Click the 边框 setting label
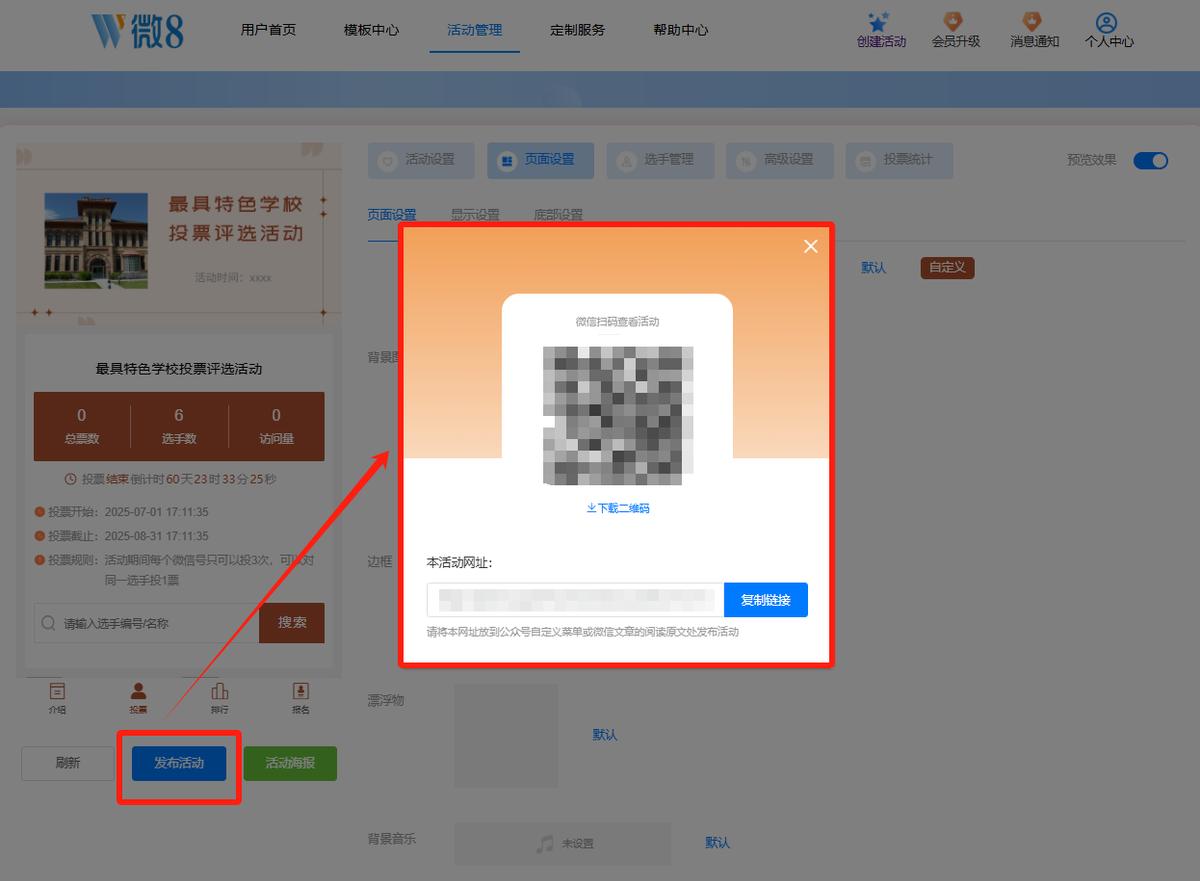The image size is (1200, 881). point(380,562)
